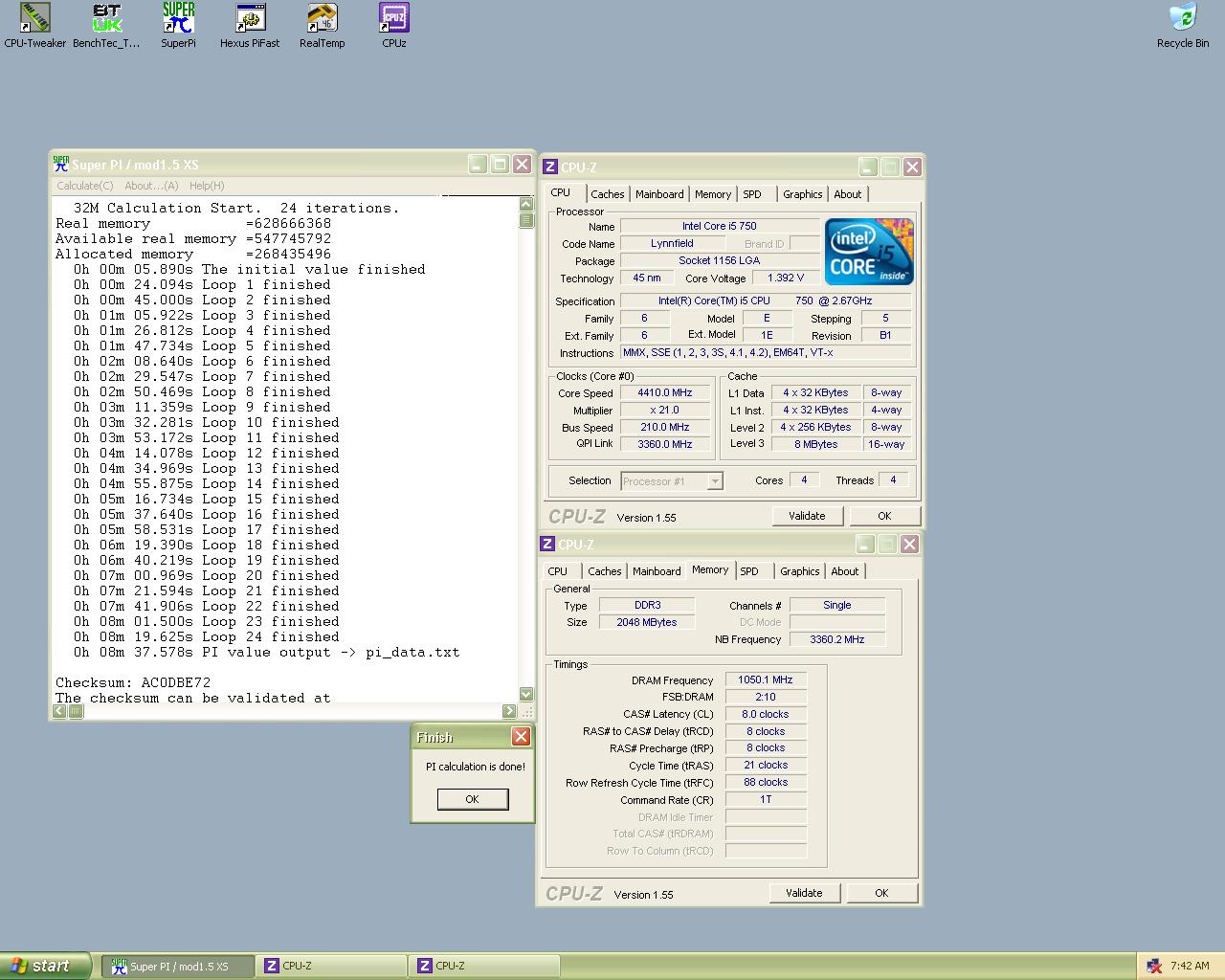Click the Intel Core i5 logo

coord(869,252)
